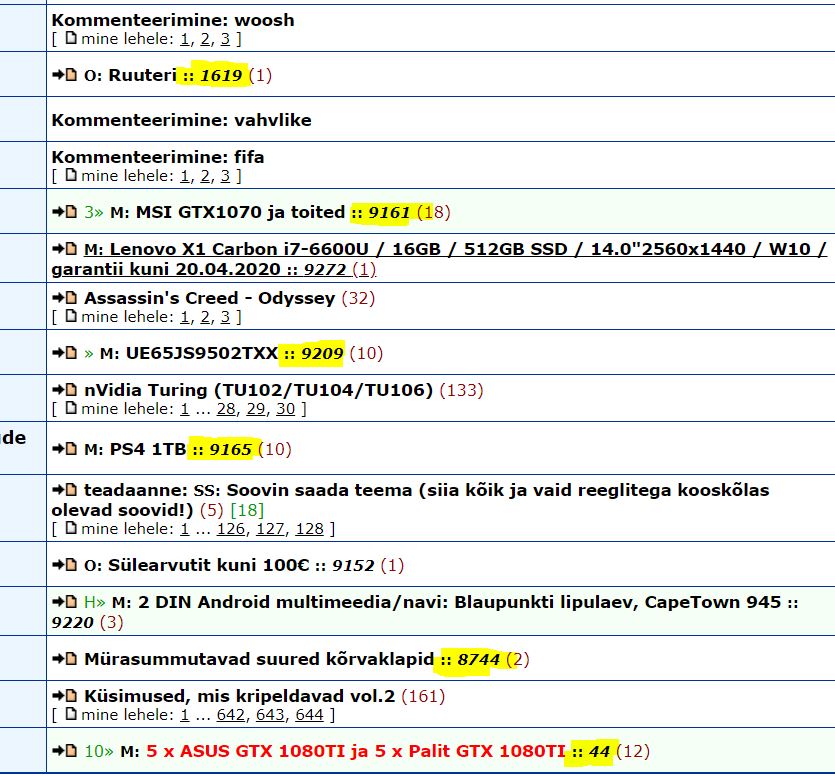Go to page 127 of Soovin saada teema
The height and width of the screenshot is (776, 835).
[x=270, y=529]
